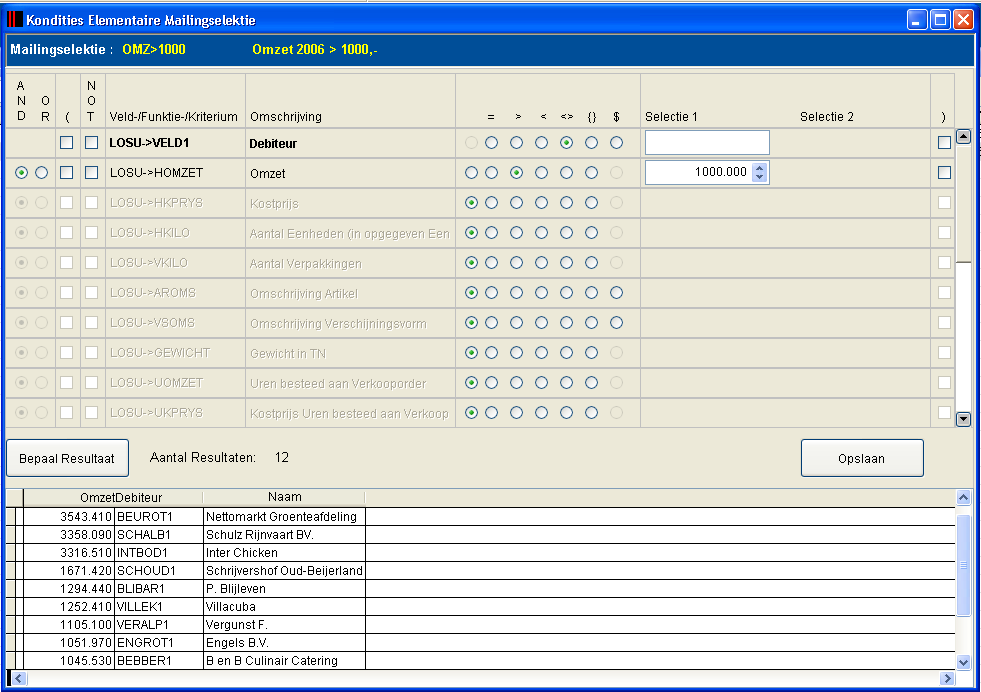The image size is (981, 692).
Task: Tick the closing parenthesis box for Debiteur
Action: 945,143
